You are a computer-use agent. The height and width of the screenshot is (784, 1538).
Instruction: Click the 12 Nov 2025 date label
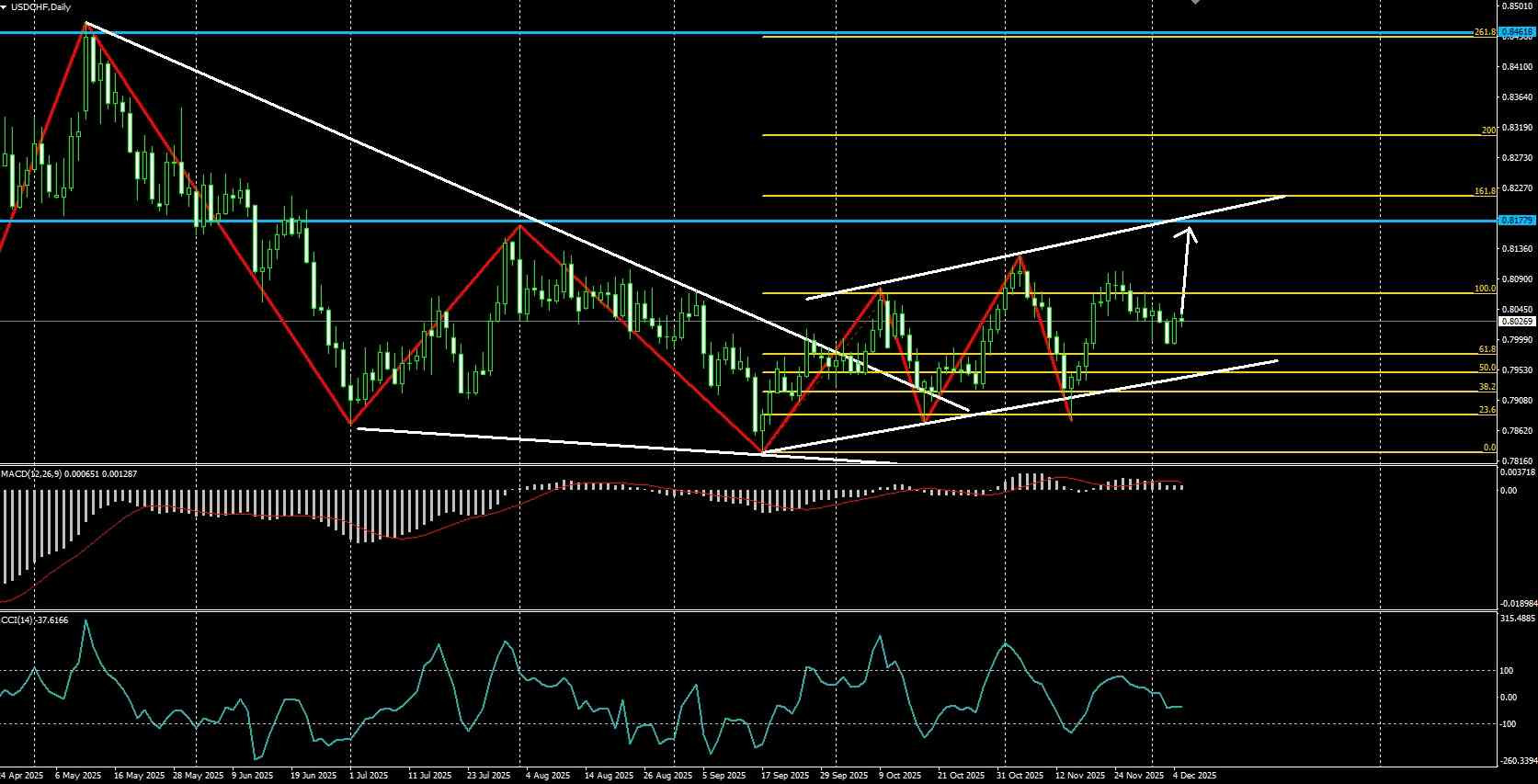1078,776
